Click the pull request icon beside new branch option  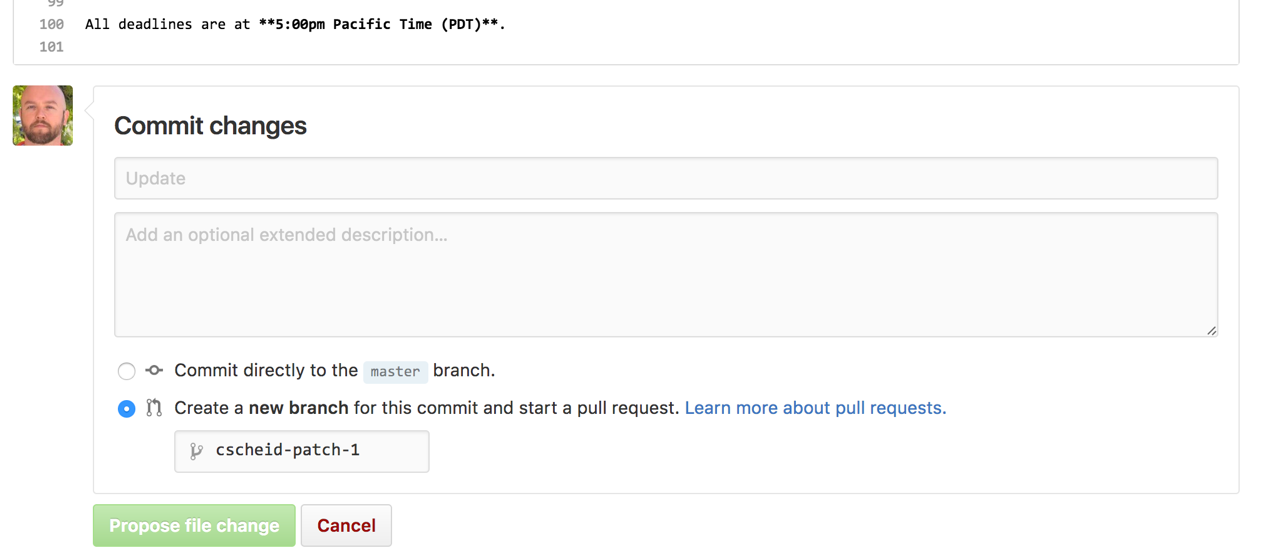(x=154, y=408)
